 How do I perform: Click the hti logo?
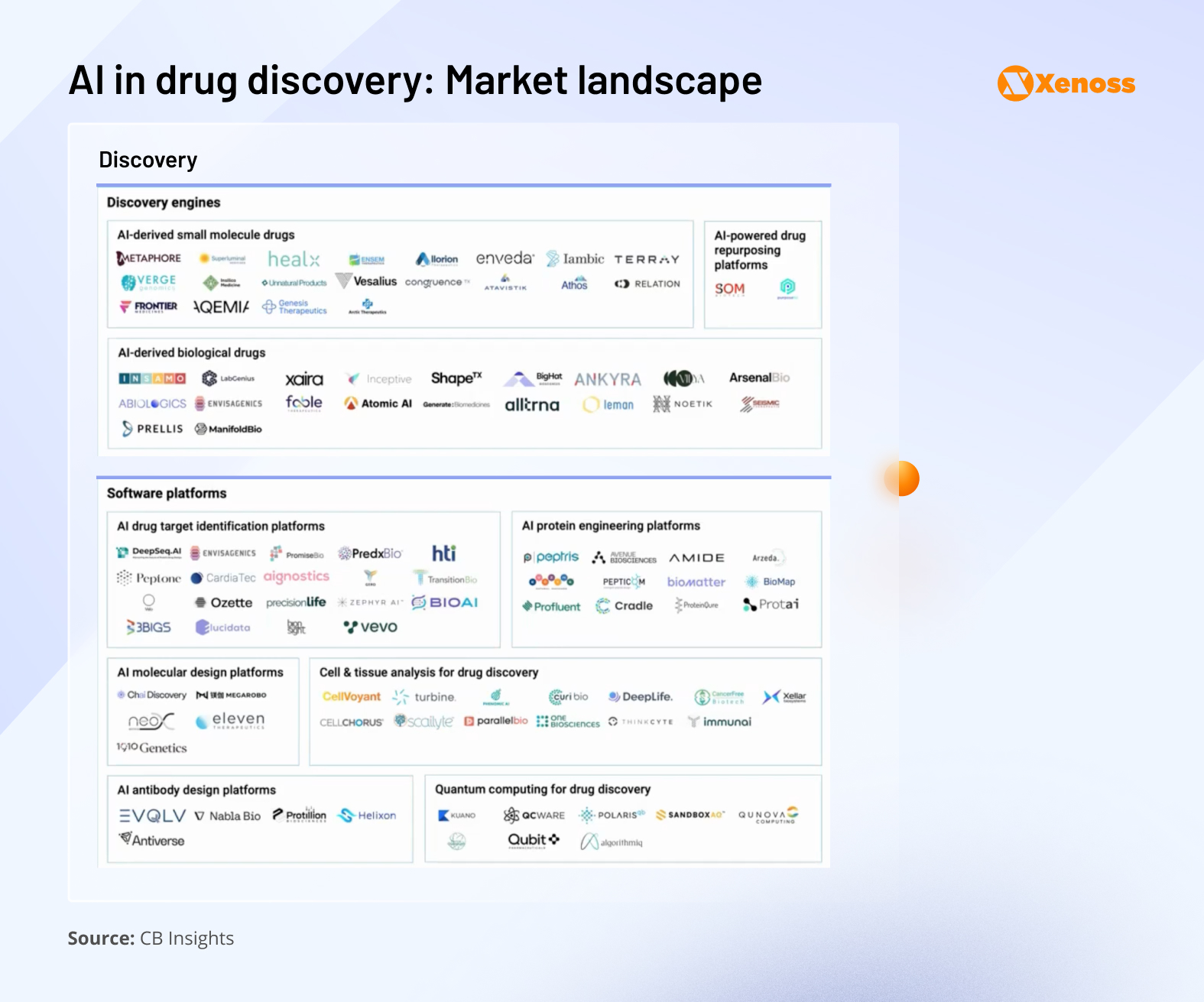point(444,553)
